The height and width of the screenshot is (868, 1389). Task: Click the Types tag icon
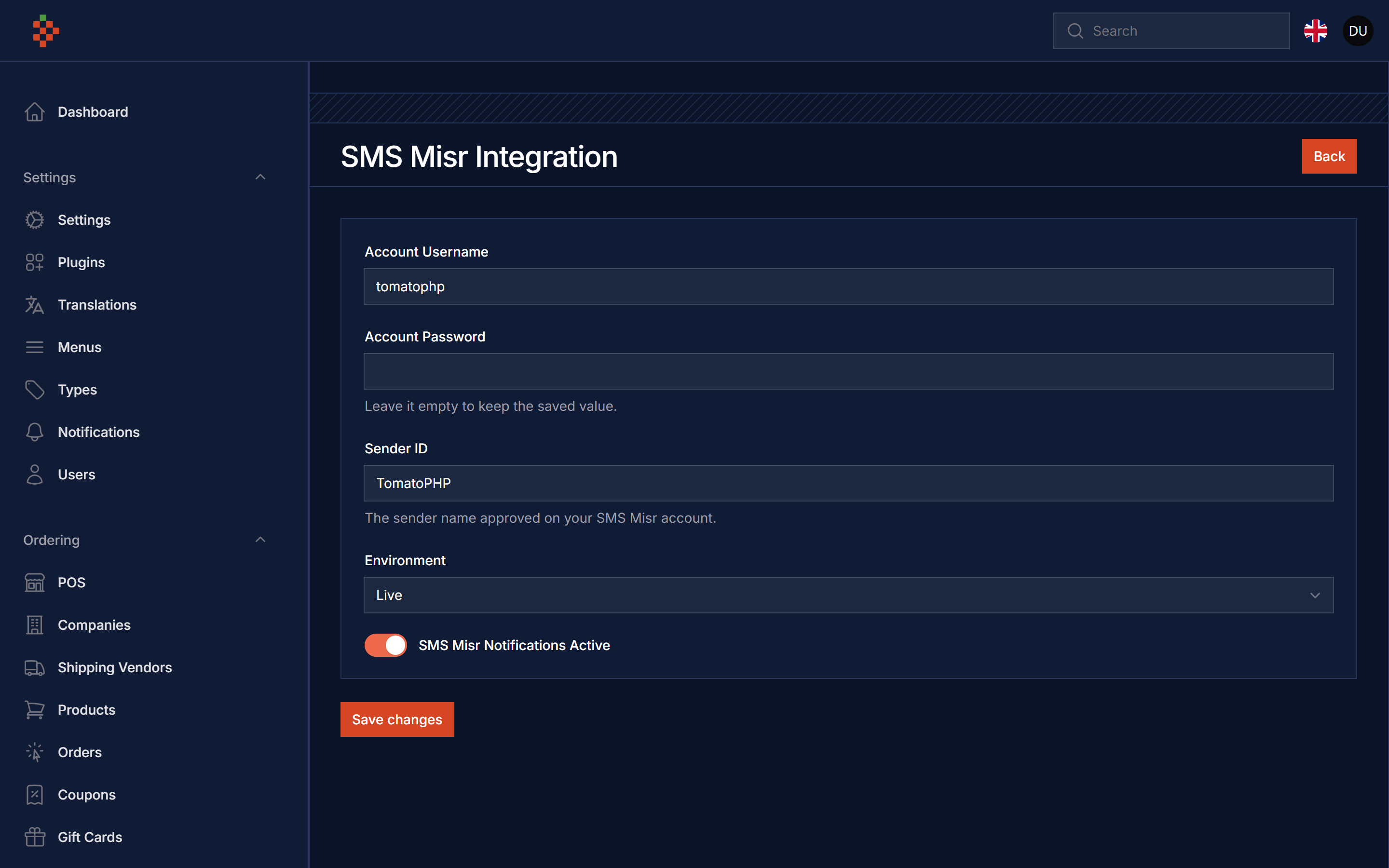(34, 390)
